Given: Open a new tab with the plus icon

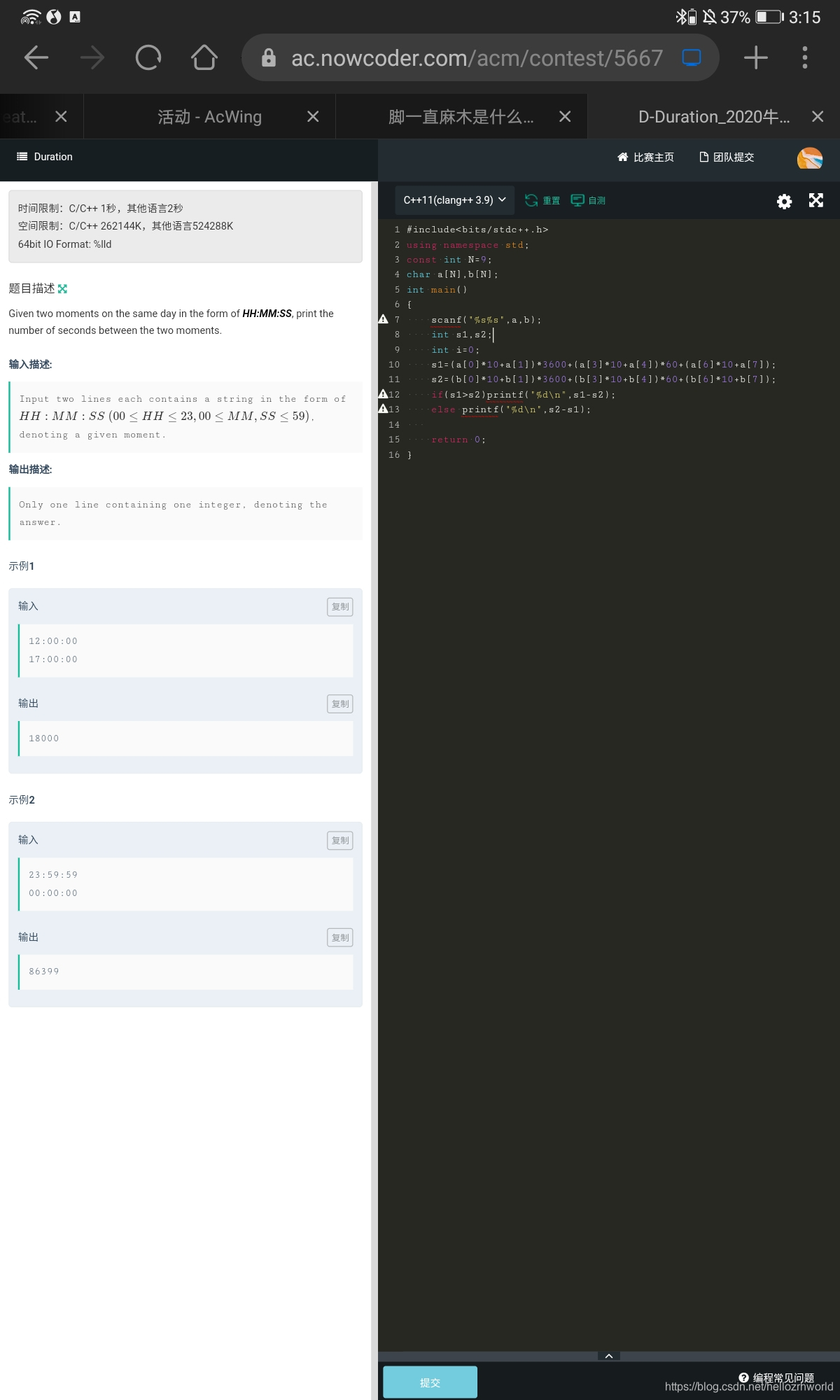Looking at the screenshot, I should click(x=756, y=57).
